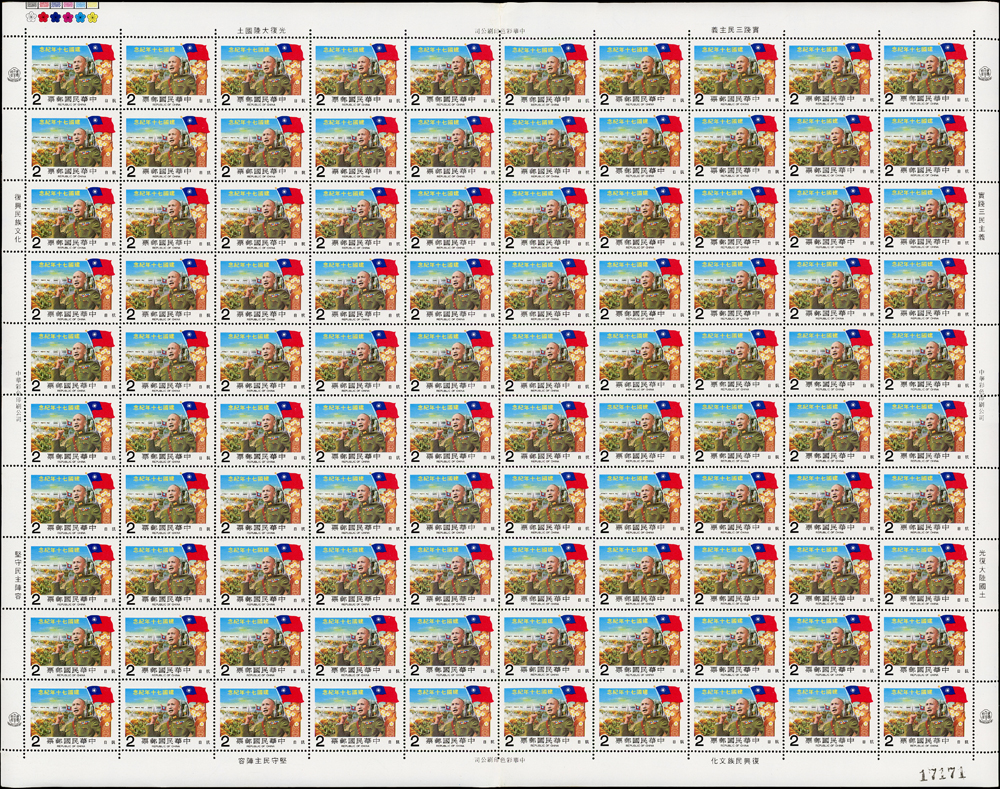Click the round emblem beside serial number 17171
Image resolution: width=1000 pixels, height=789 pixels.
coord(984,717)
